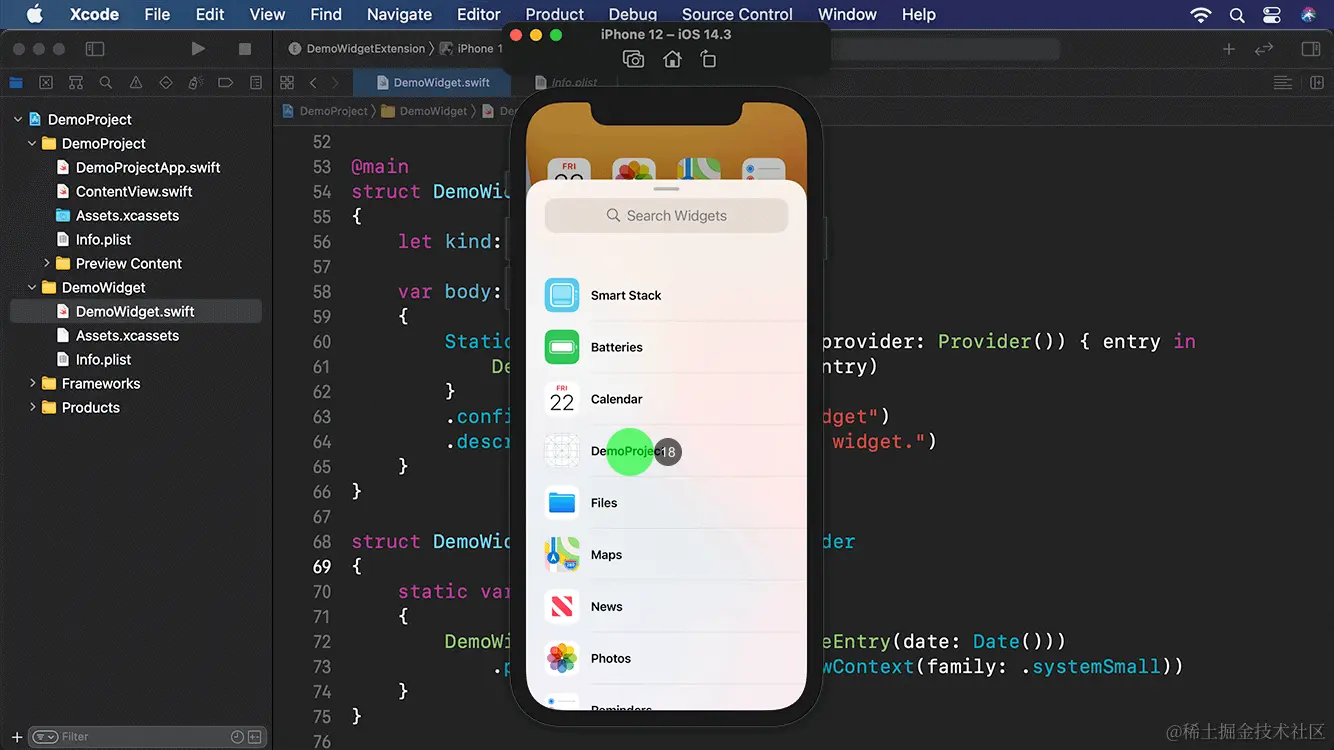This screenshot has height=750, width=1334.
Task: Stop the running build
Action: 245,48
